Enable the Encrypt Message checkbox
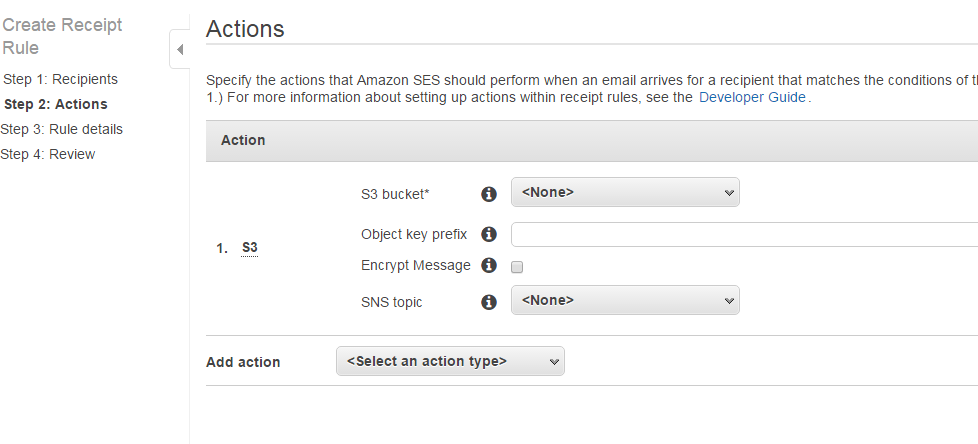Viewport: 978px width, 444px height. pyautogui.click(x=517, y=267)
